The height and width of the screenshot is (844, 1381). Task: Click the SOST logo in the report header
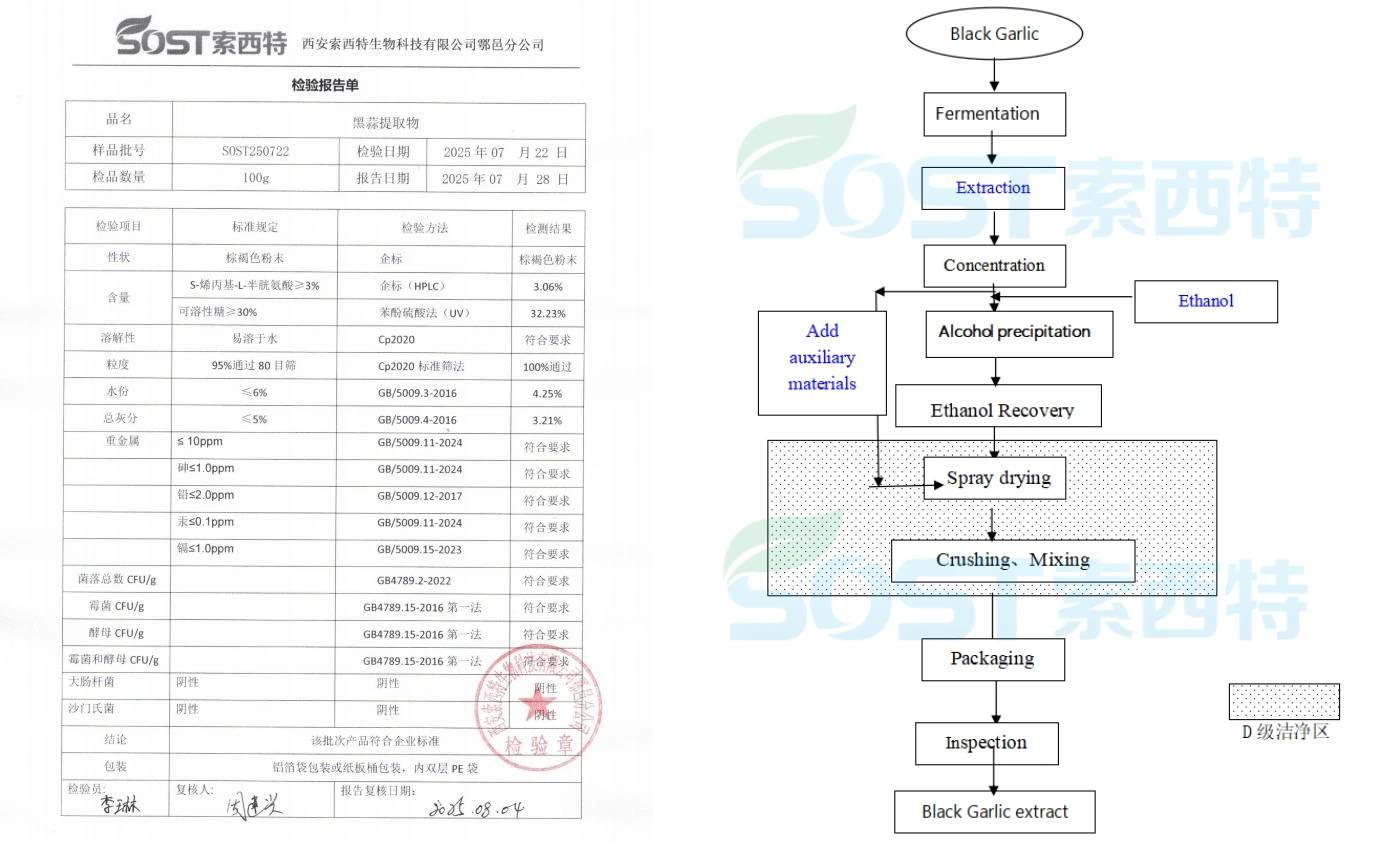pyautogui.click(x=201, y=38)
